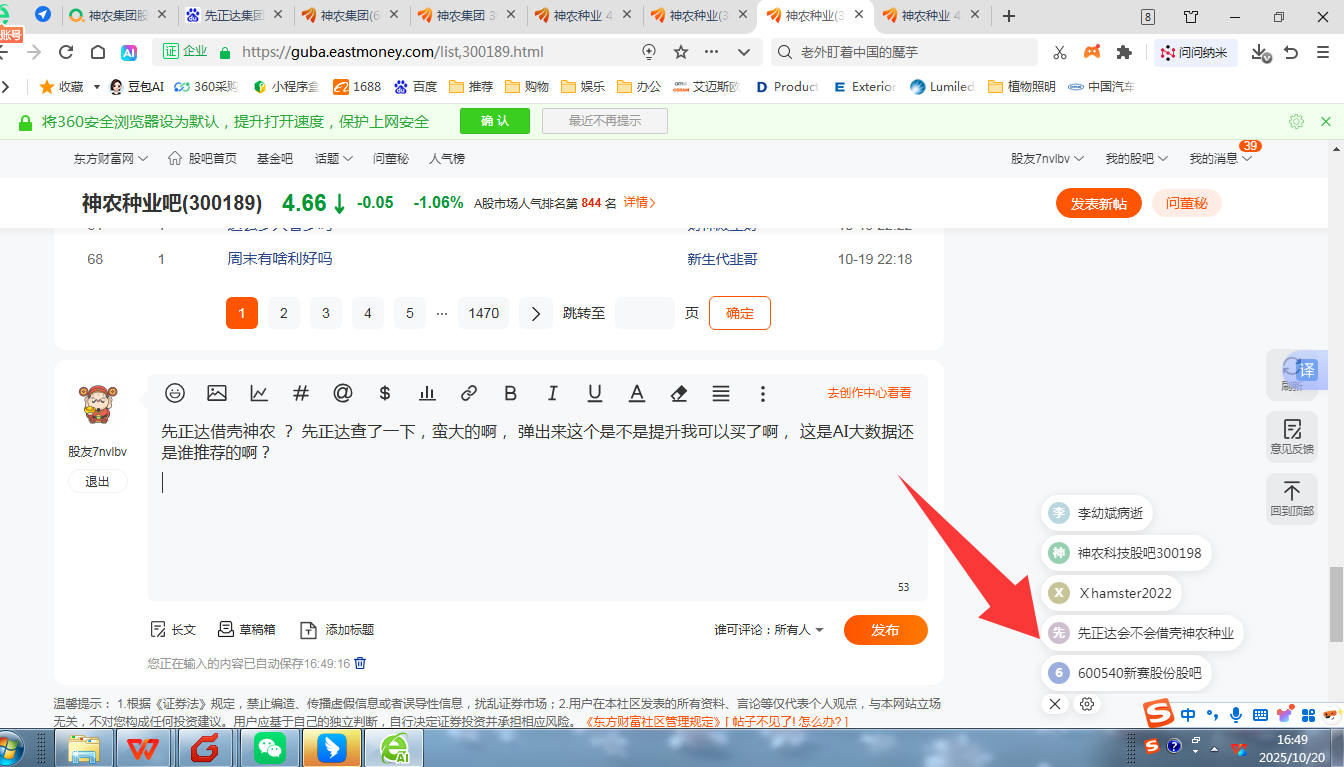The image size is (1344, 767).
Task: Click 添加标题 to add a title
Action: pyautogui.click(x=337, y=630)
